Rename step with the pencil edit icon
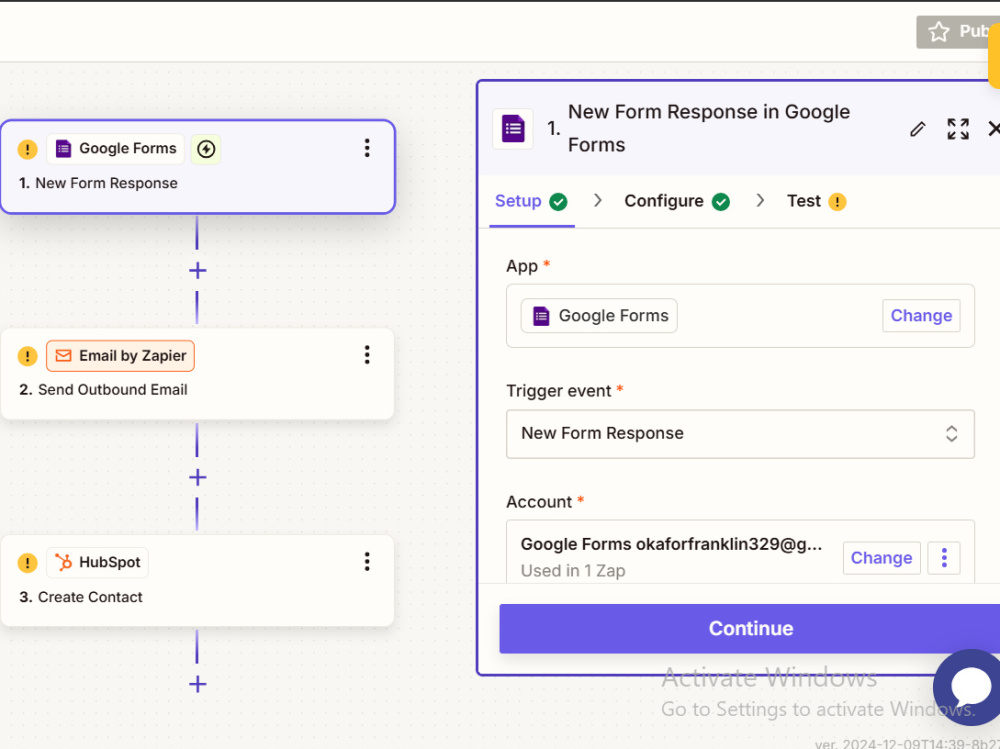 click(x=918, y=129)
